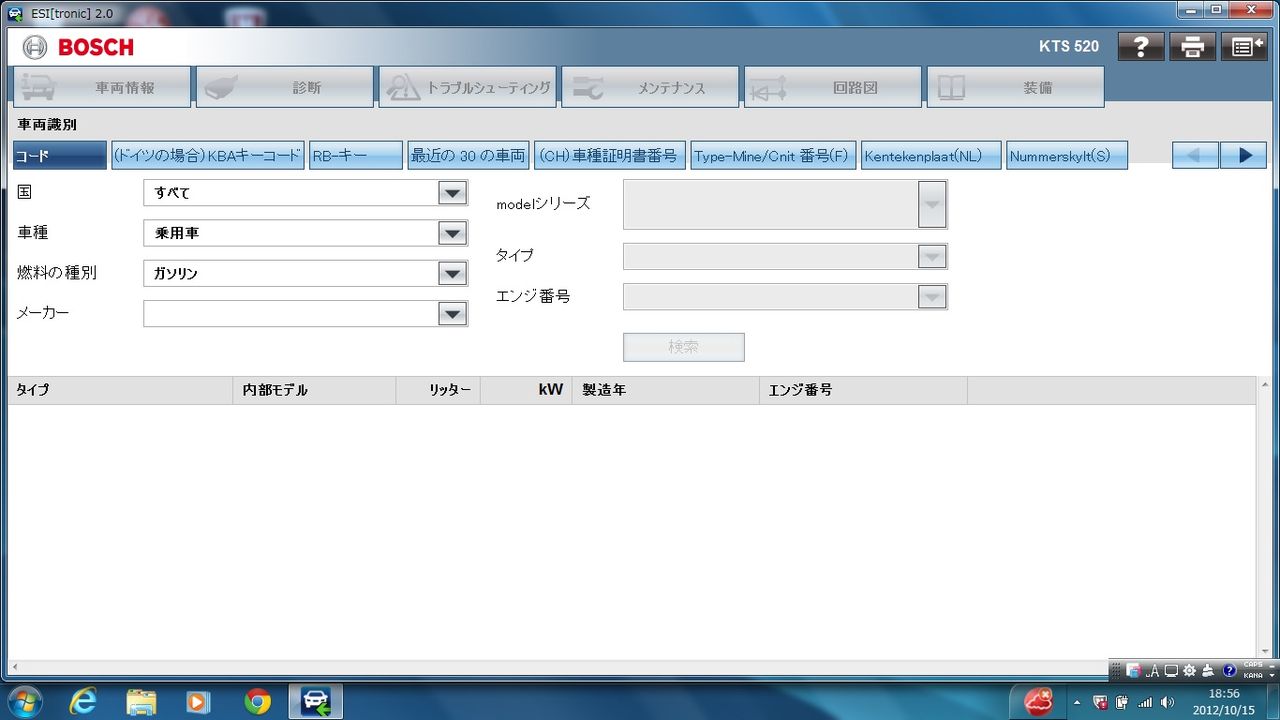Switch to the 診断 main tab
The image size is (1280, 720).
pyautogui.click(x=285, y=87)
